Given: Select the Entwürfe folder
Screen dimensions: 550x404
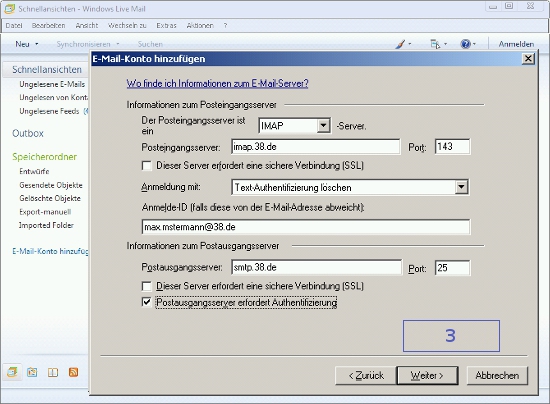Looking at the screenshot, I should point(34,171).
